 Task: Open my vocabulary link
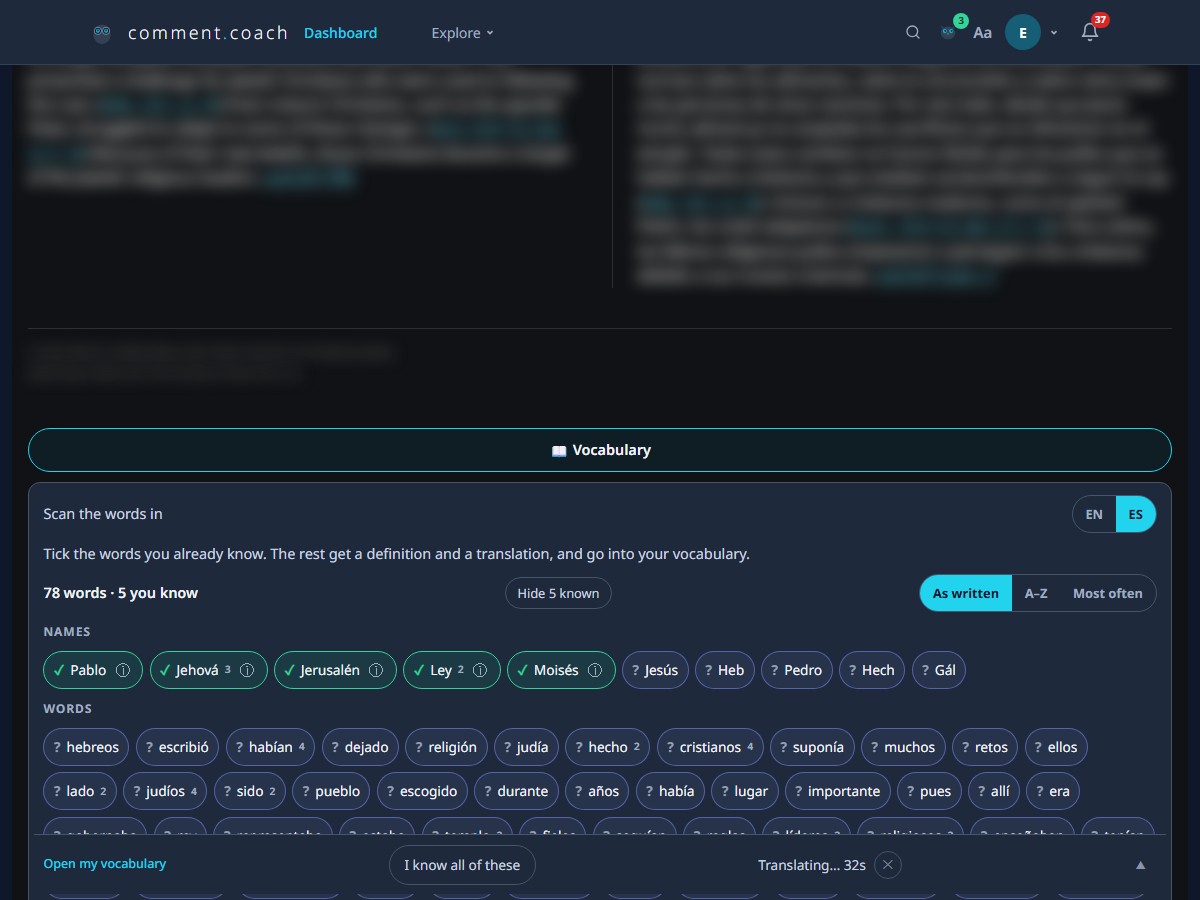click(105, 864)
